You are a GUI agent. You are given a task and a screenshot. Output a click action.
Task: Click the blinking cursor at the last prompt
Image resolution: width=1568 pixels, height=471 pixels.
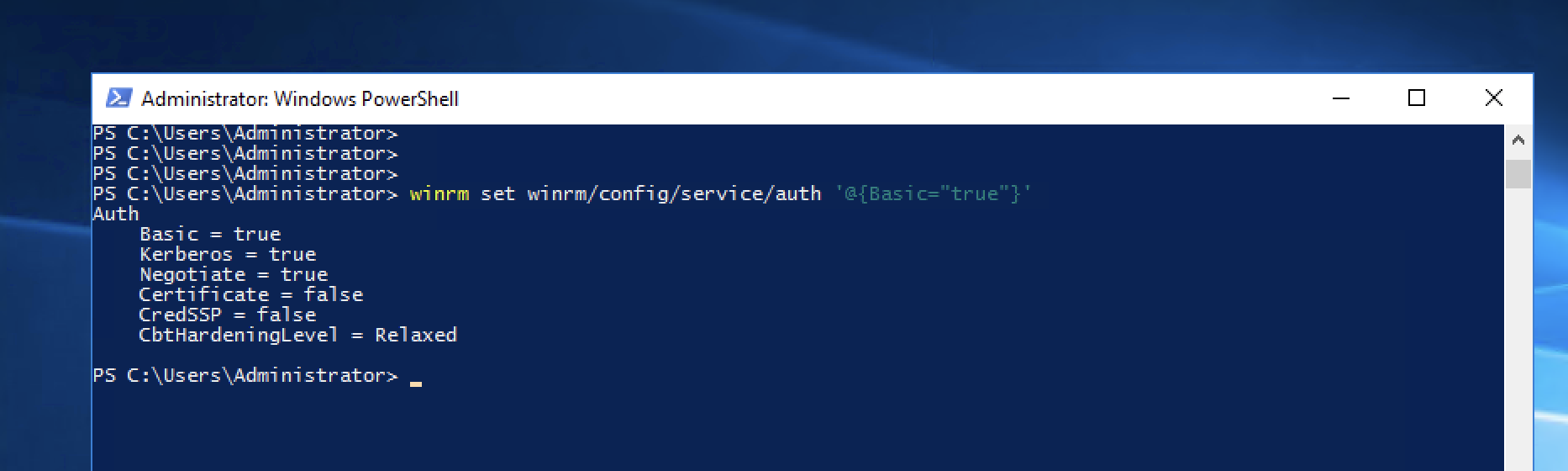416,380
